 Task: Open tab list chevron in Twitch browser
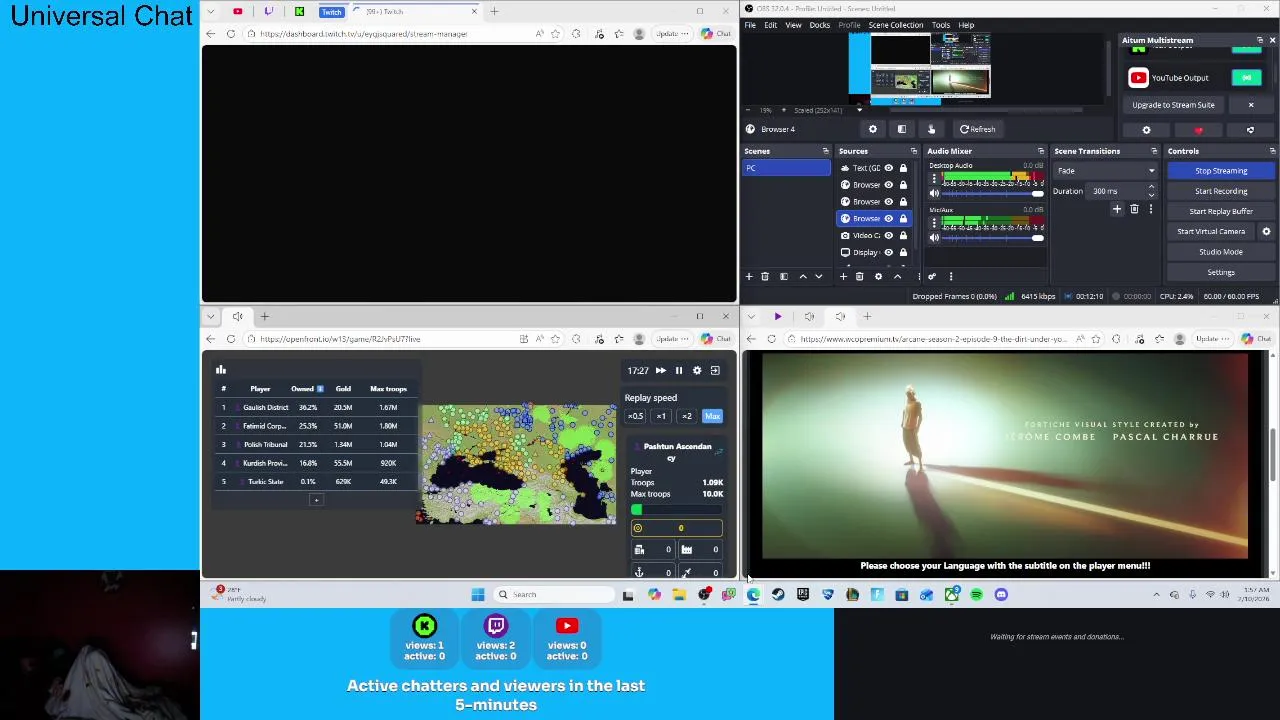pos(210,11)
